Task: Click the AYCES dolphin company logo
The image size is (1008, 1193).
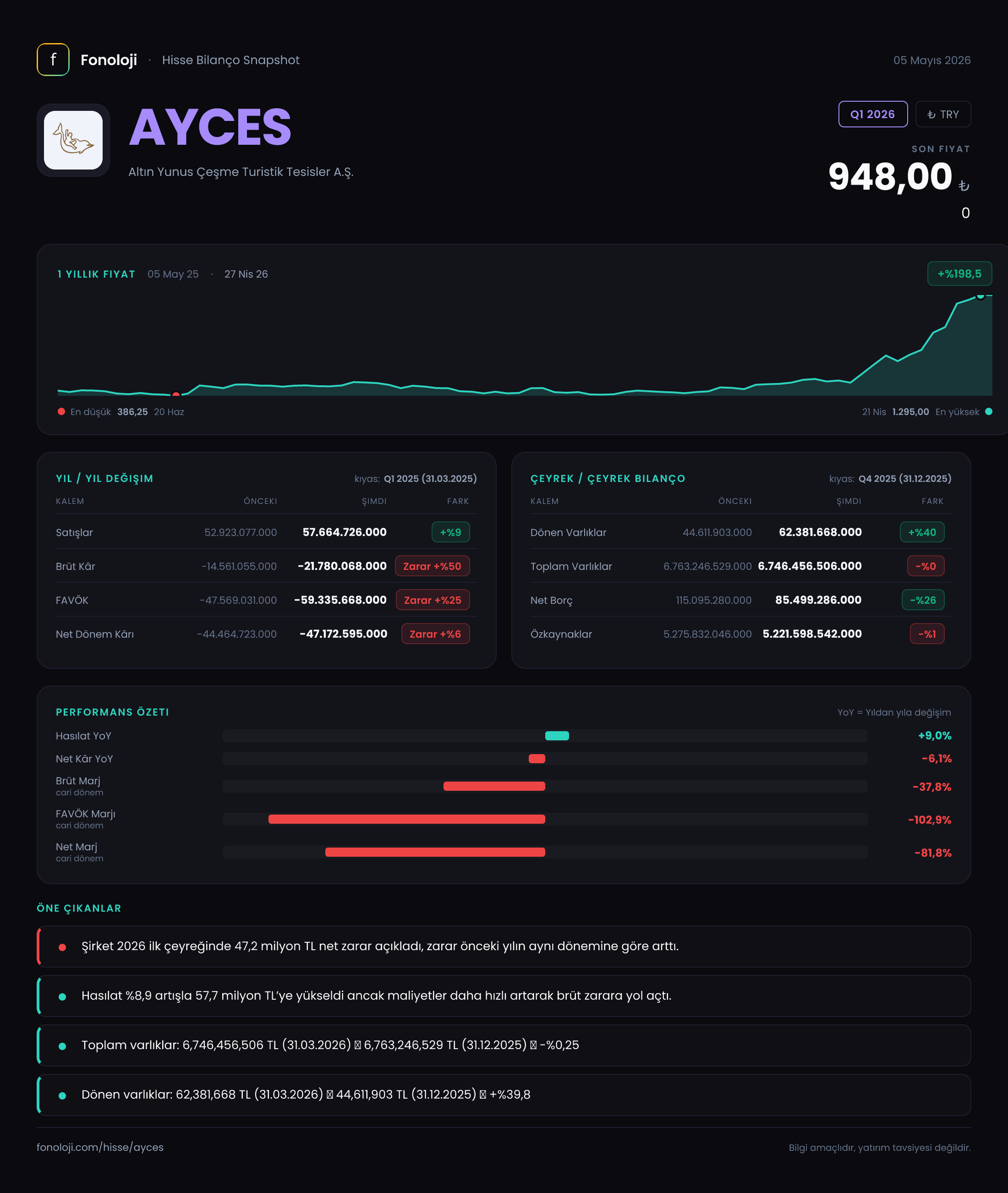Action: tap(73, 140)
